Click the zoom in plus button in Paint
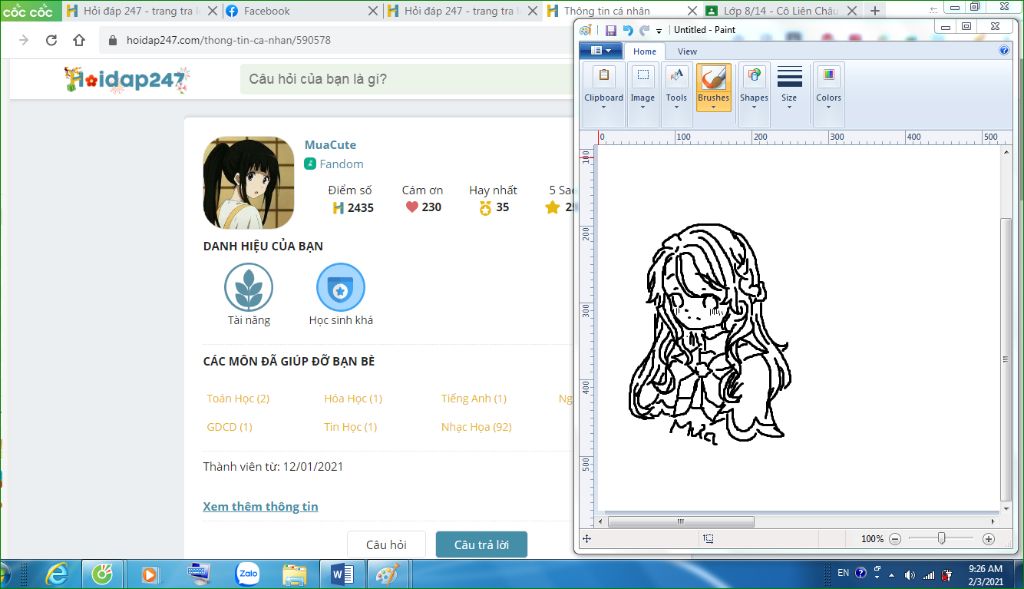1024x589 pixels. (x=988, y=539)
